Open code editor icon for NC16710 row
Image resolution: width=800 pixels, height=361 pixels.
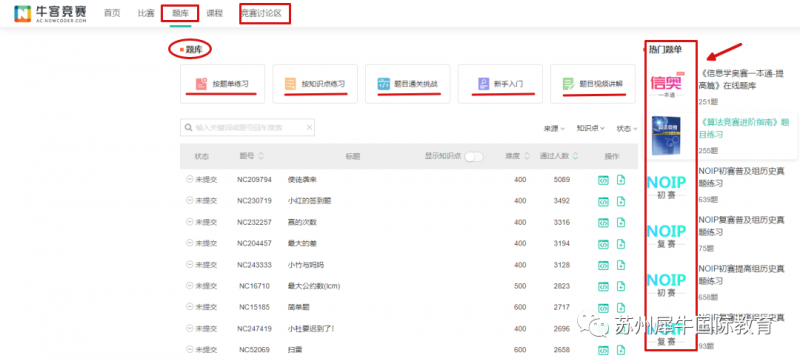pyautogui.click(x=604, y=286)
